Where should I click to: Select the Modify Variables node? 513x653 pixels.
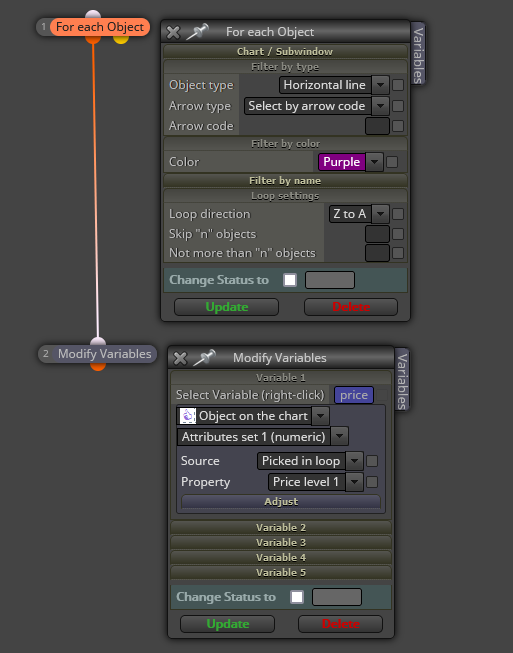pyautogui.click(x=105, y=354)
